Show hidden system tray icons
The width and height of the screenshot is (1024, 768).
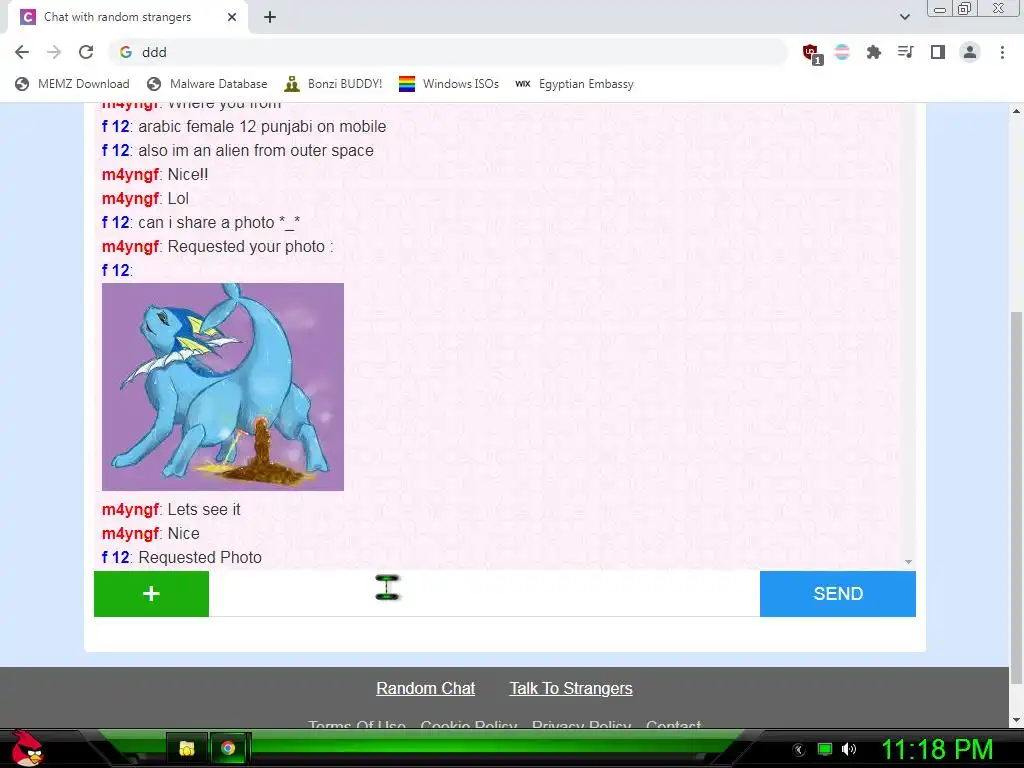click(x=799, y=750)
